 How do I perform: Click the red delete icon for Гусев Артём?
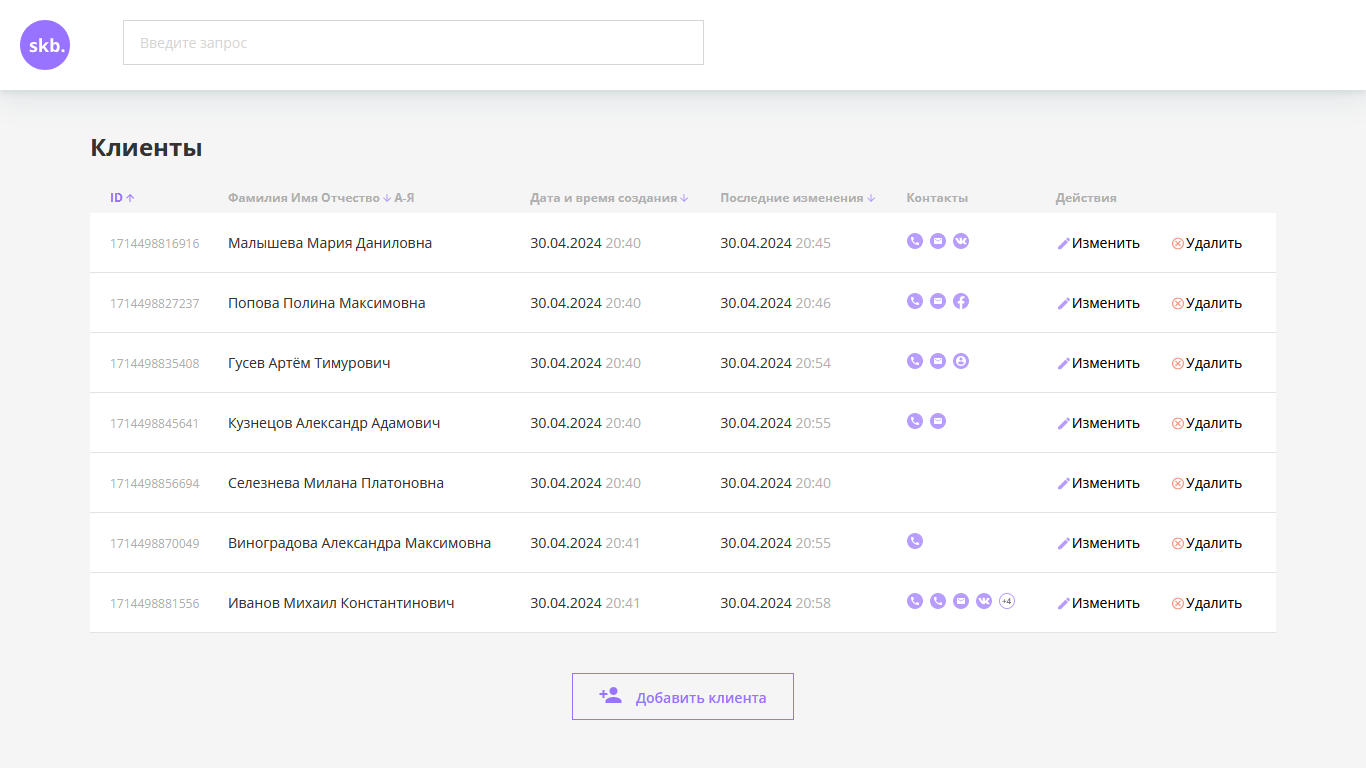(x=1178, y=362)
